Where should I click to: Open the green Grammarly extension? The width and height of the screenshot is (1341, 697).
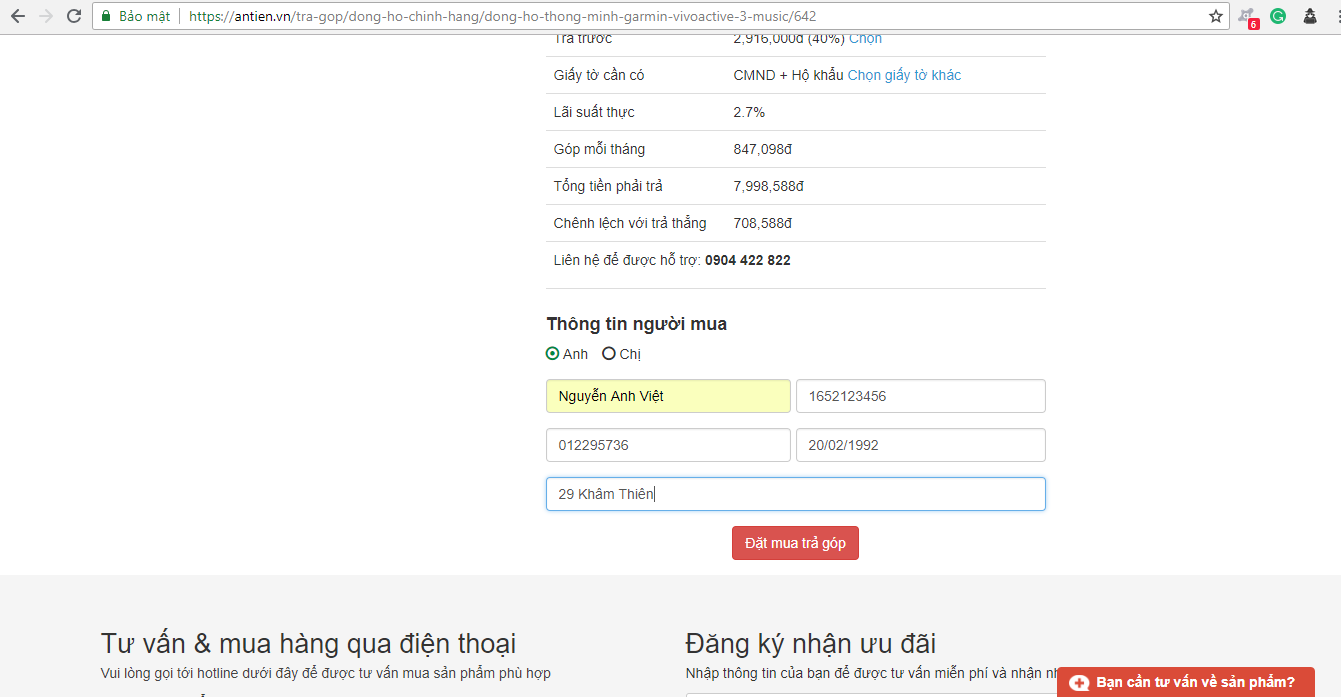pos(1278,16)
